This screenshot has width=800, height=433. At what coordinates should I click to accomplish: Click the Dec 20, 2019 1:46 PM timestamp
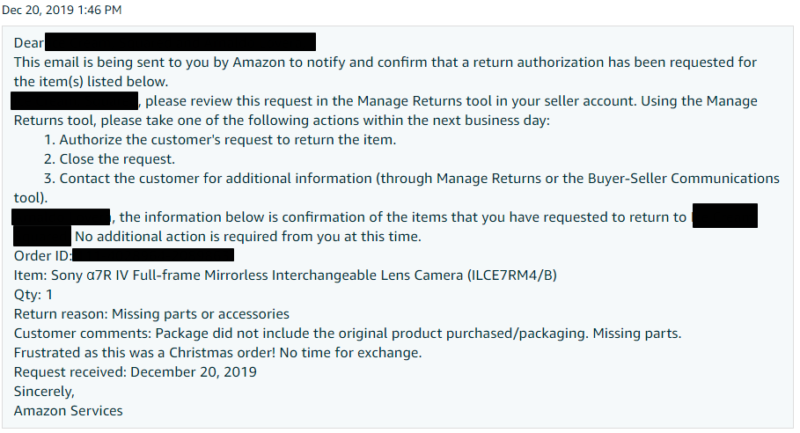[62, 10]
